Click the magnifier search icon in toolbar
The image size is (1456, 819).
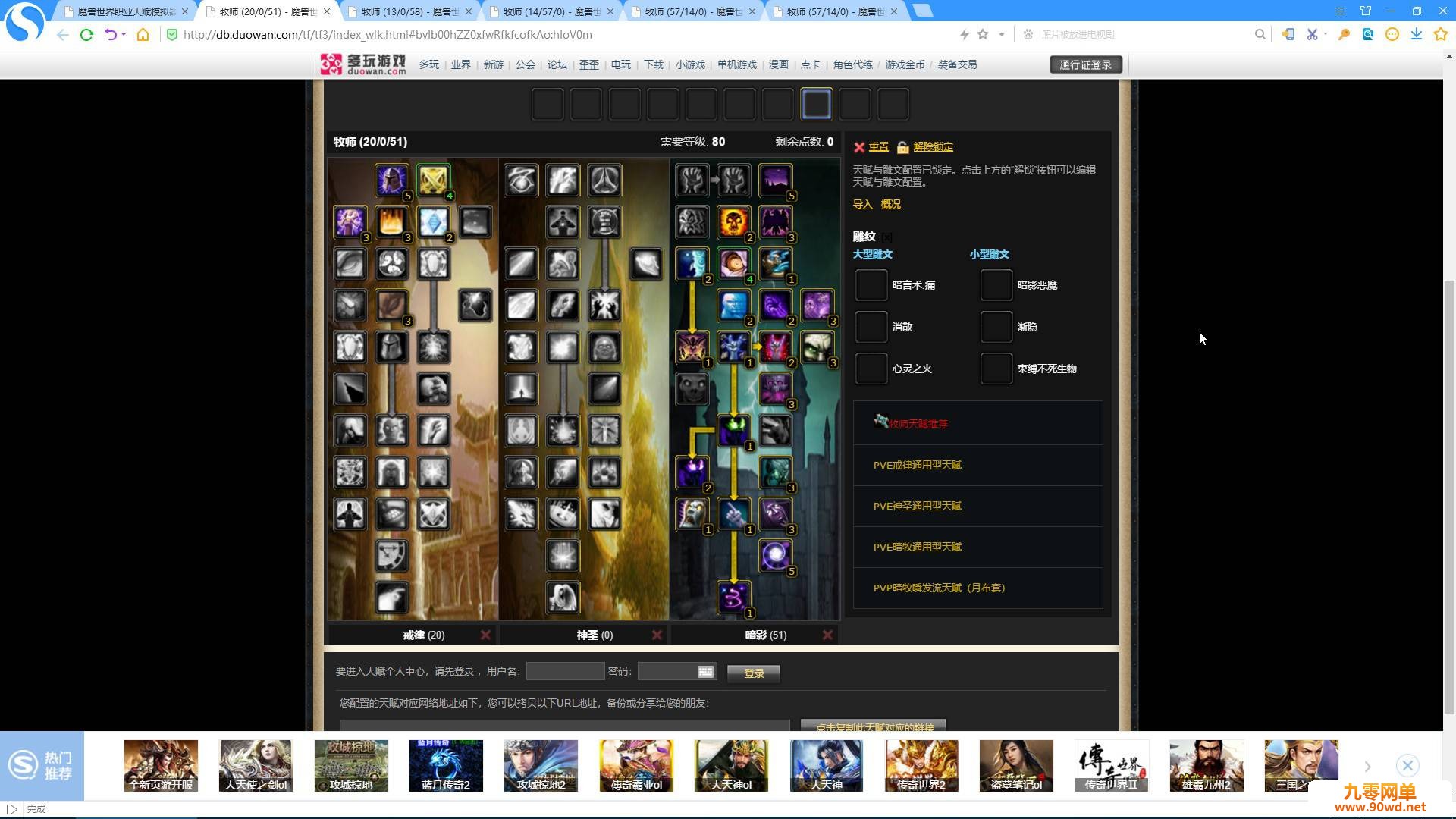pyautogui.click(x=1260, y=34)
